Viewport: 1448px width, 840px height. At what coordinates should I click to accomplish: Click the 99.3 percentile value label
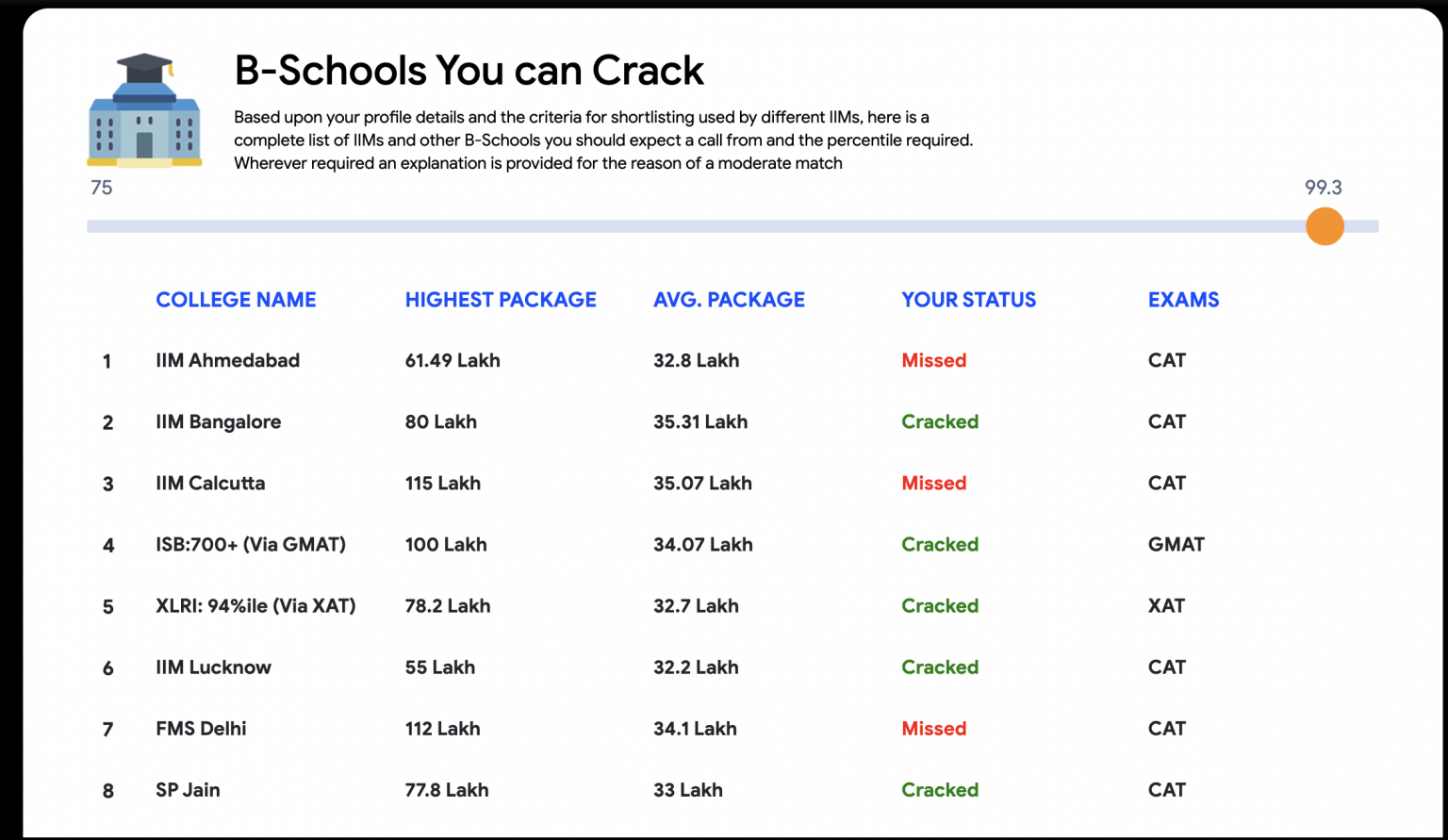point(1324,188)
